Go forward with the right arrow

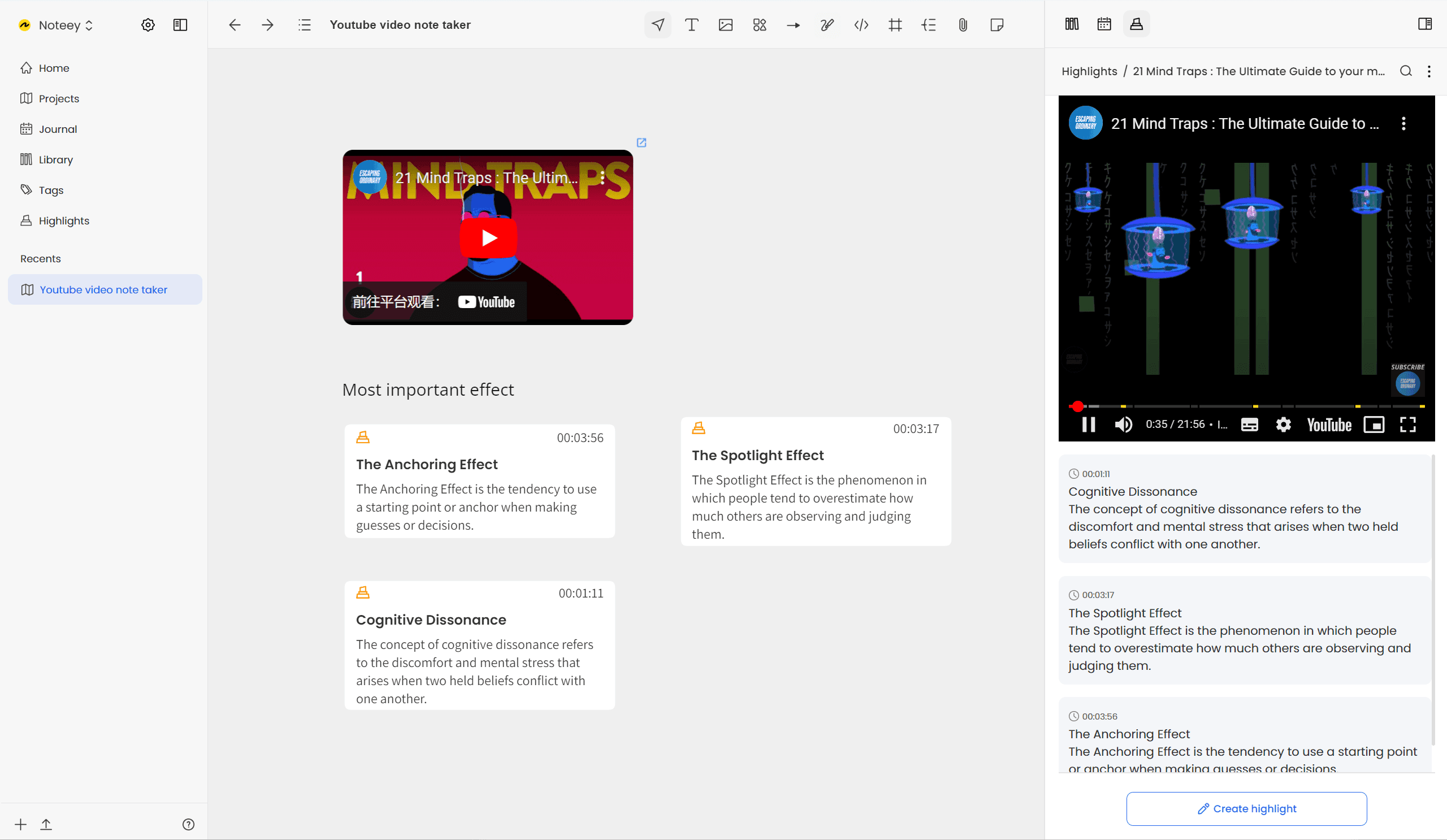coord(267,25)
